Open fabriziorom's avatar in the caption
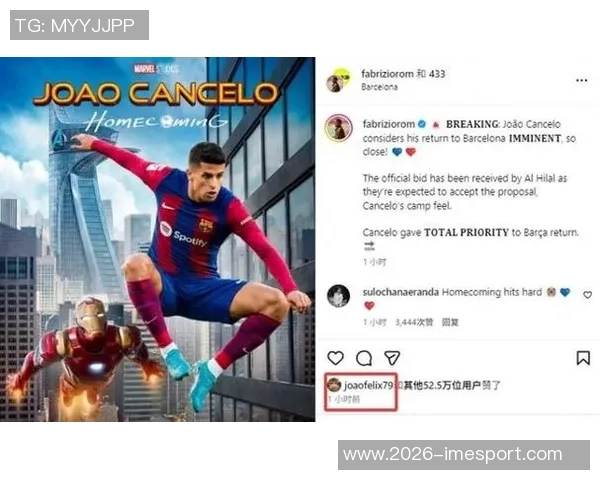 coord(339,128)
